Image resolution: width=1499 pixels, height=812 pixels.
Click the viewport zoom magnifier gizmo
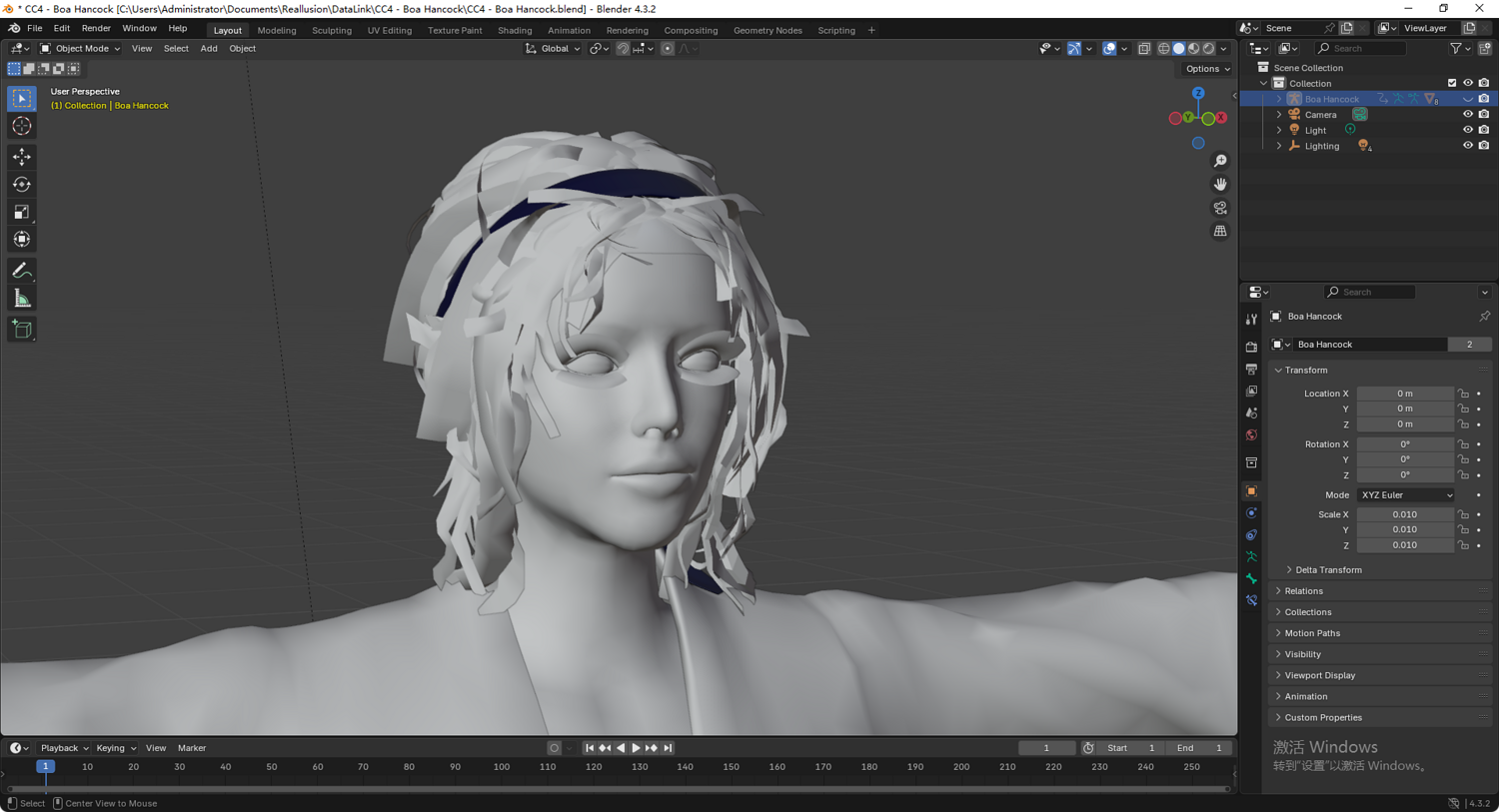[1220, 161]
